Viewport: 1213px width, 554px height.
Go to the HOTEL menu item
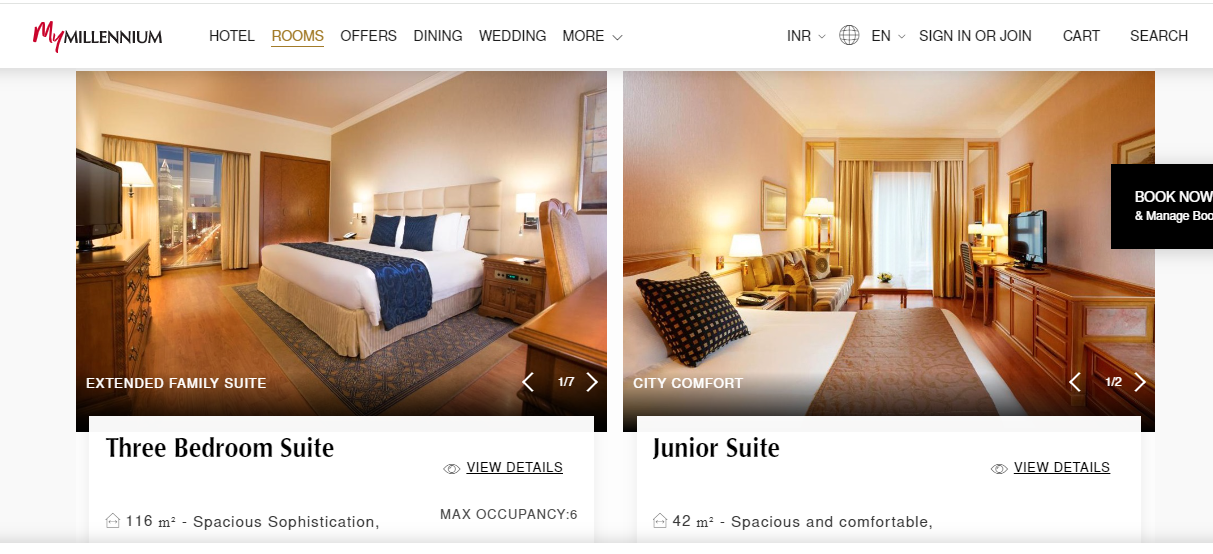coord(232,36)
